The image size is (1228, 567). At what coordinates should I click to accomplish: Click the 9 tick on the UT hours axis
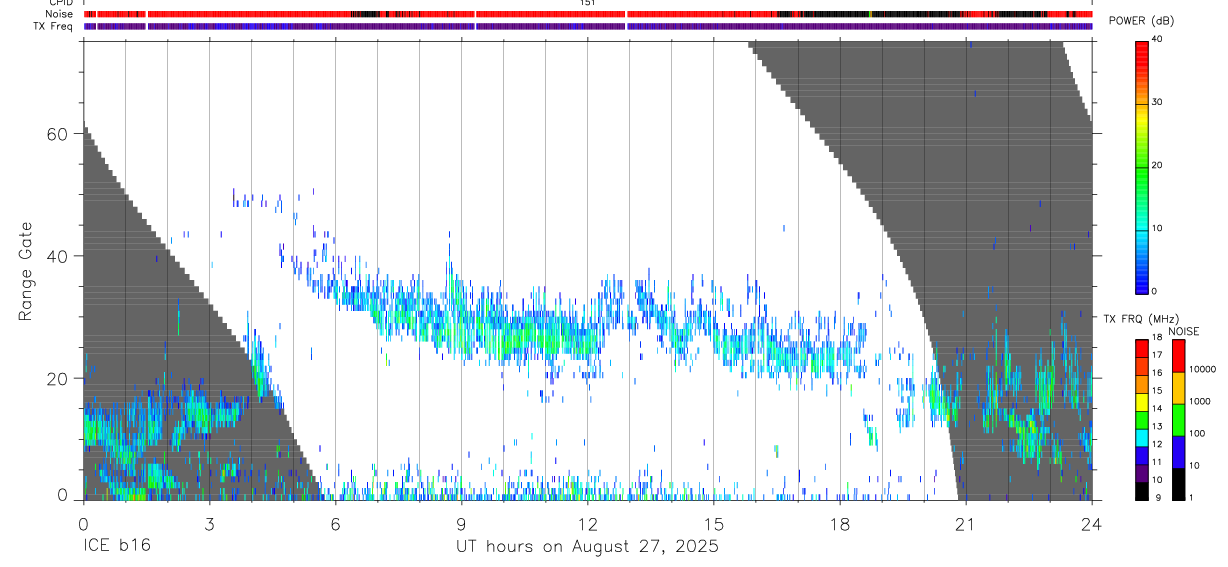pos(461,524)
